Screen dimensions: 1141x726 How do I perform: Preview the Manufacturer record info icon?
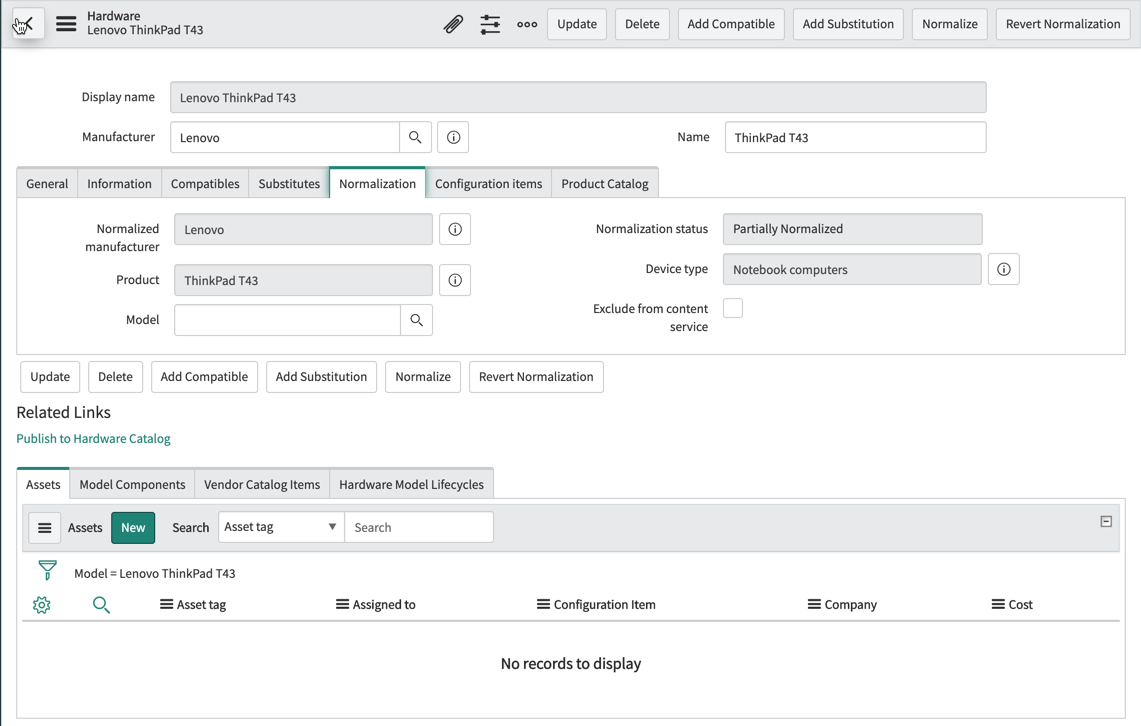(x=453, y=137)
